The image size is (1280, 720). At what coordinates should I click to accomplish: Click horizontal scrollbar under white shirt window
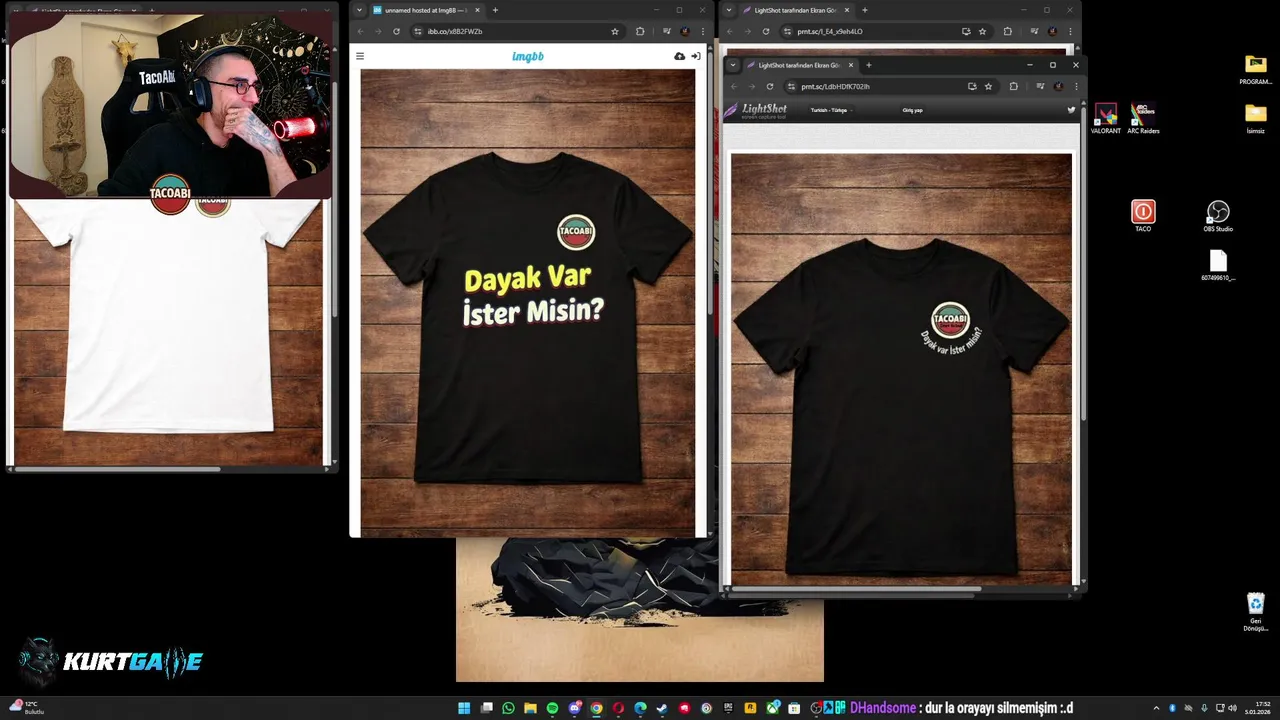(x=118, y=468)
